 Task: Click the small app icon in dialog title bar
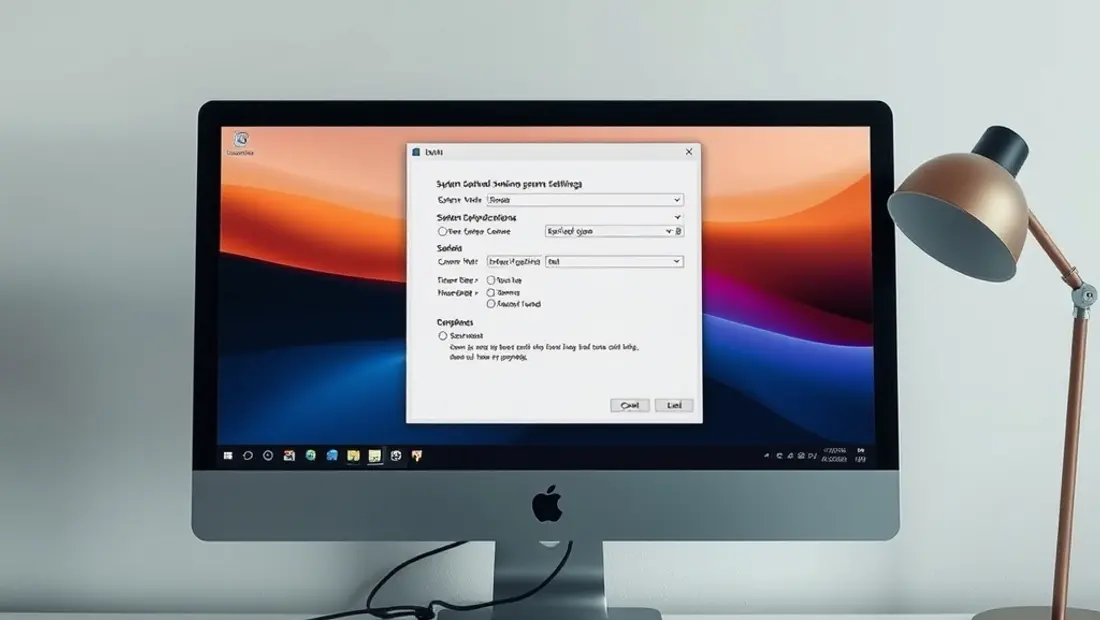(416, 151)
